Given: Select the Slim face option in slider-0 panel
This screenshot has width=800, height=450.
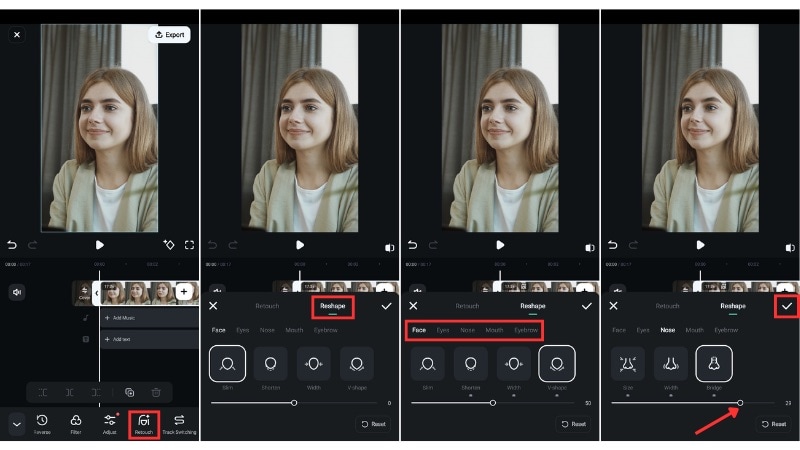Looking at the screenshot, I should (x=227, y=364).
